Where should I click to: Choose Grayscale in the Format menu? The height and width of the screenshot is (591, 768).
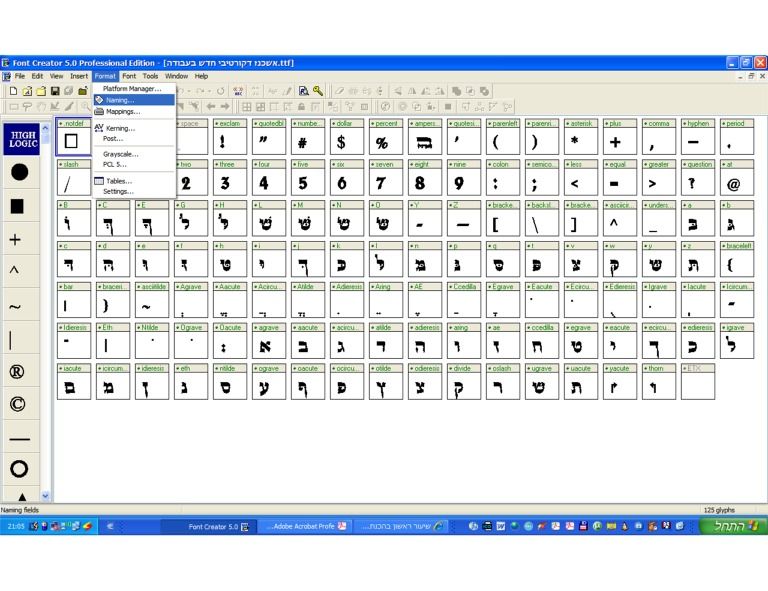(x=134, y=154)
